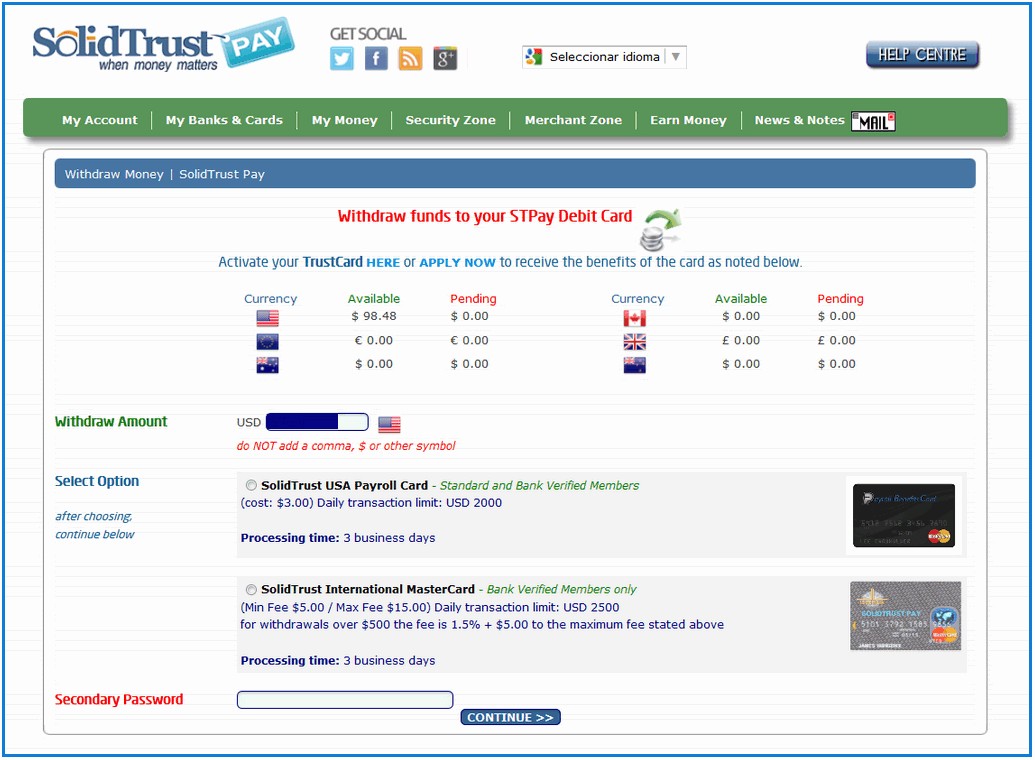Screen dimensions: 1035x760
Task: Open My Money menu
Action: tap(345, 120)
